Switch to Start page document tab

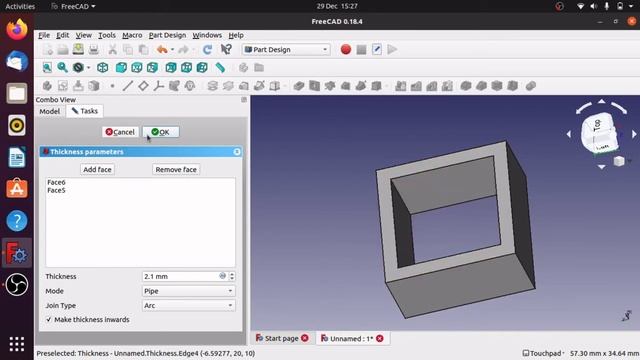tap(282, 338)
